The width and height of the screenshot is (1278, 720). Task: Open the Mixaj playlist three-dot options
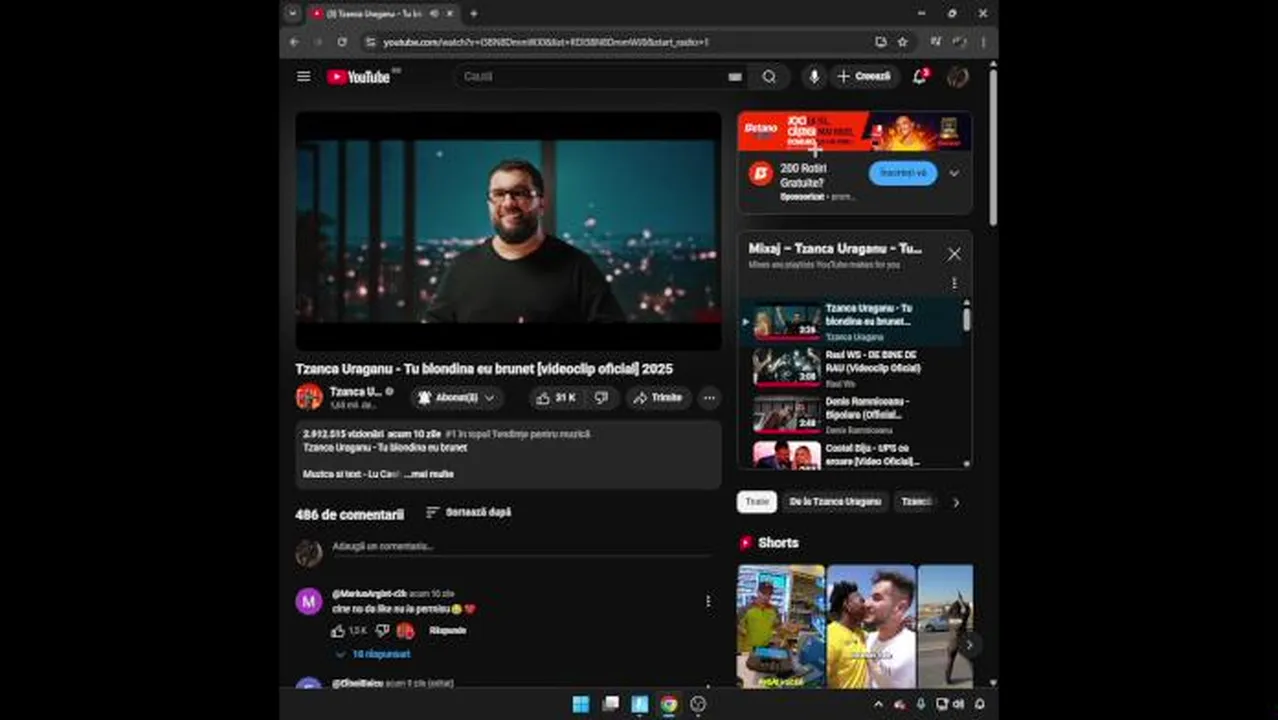click(x=954, y=283)
